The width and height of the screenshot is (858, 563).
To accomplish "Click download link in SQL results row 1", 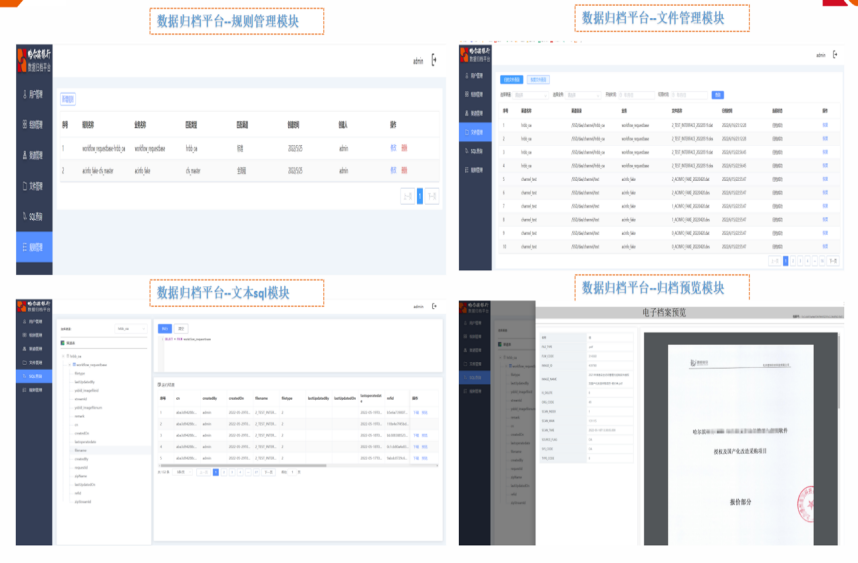I will (416, 413).
